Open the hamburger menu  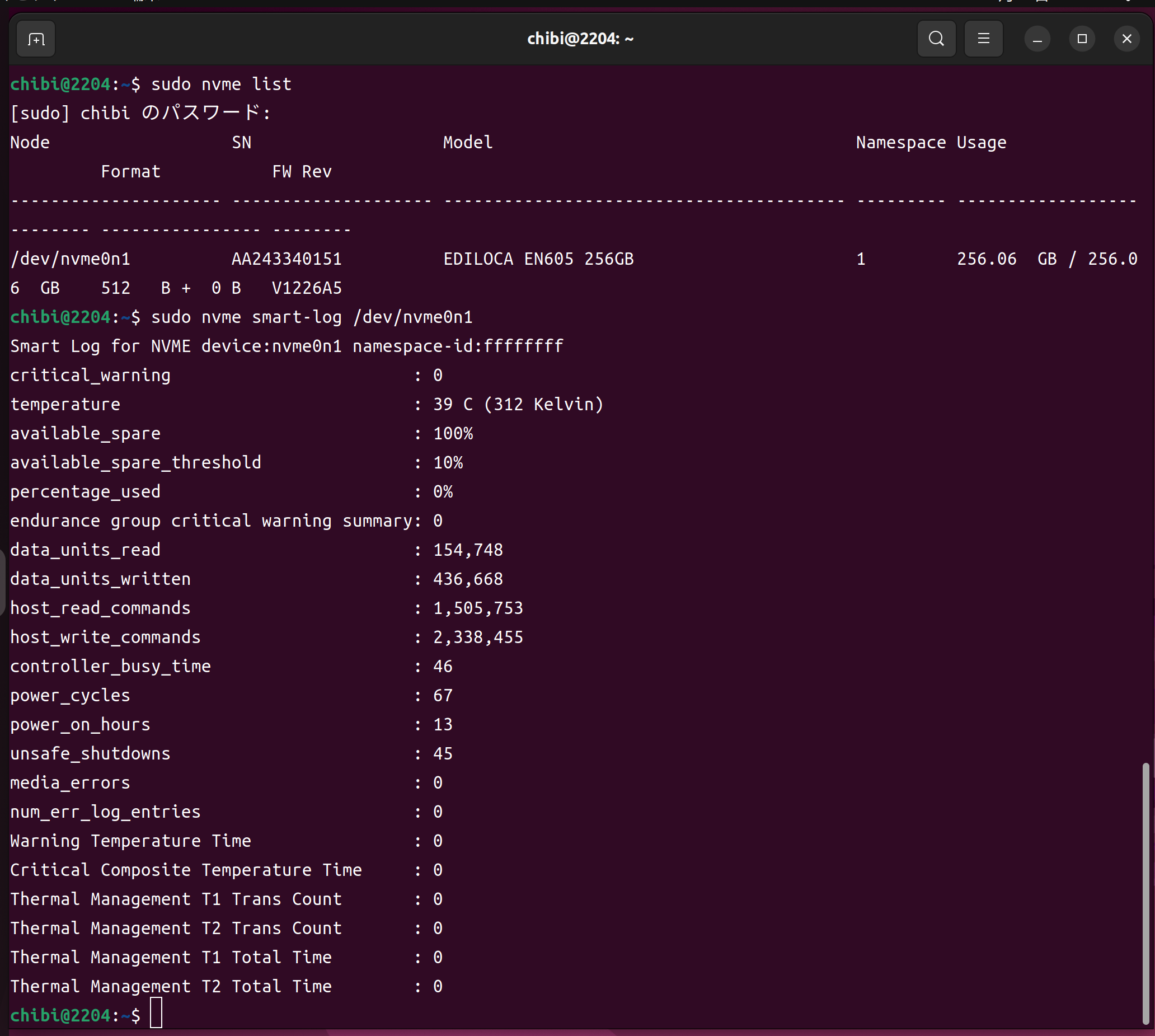983,39
